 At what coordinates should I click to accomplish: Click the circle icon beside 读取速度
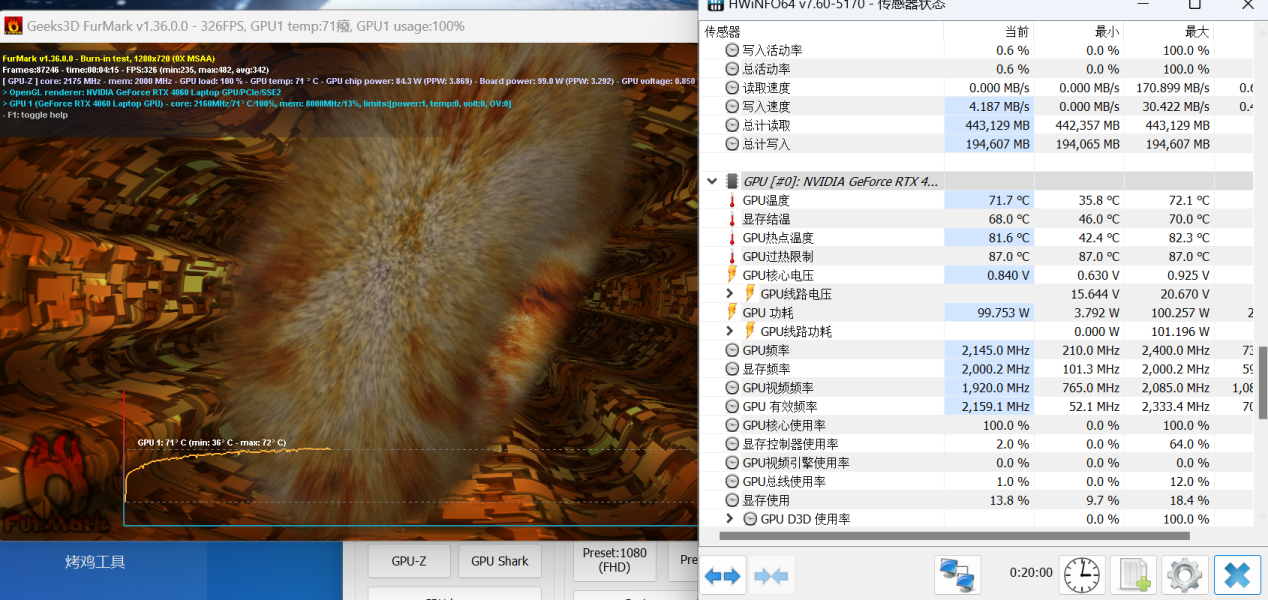pos(732,88)
